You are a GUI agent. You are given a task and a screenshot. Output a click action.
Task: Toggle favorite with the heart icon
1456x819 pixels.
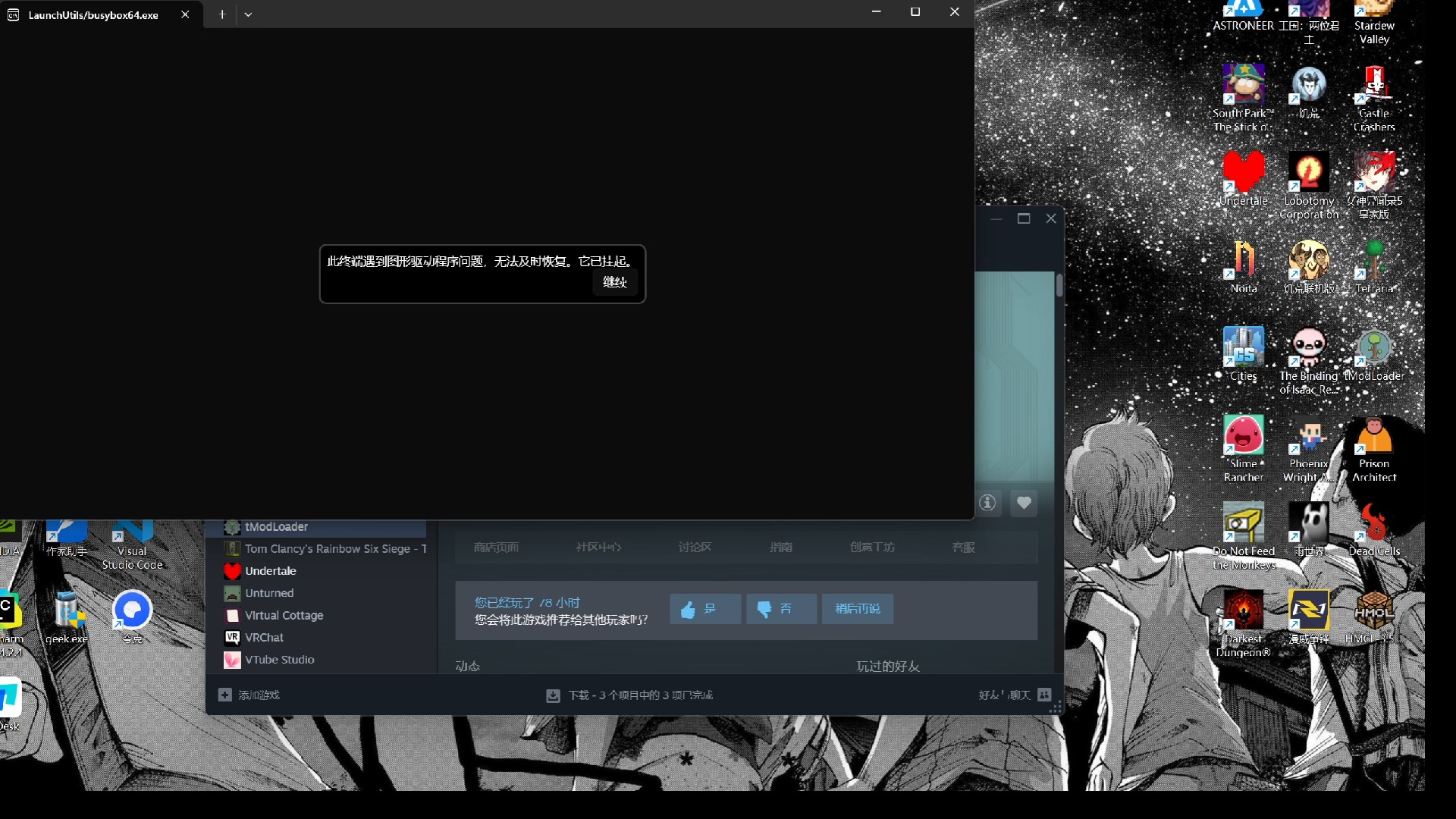(x=1024, y=503)
